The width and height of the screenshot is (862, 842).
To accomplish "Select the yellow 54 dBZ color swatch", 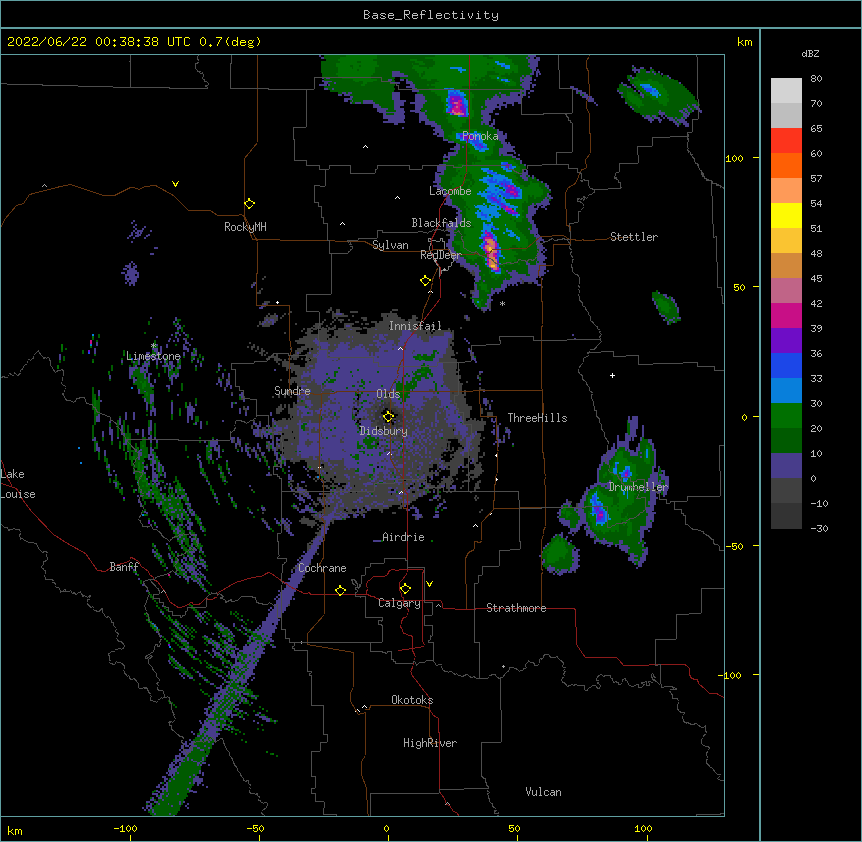I will pos(786,215).
